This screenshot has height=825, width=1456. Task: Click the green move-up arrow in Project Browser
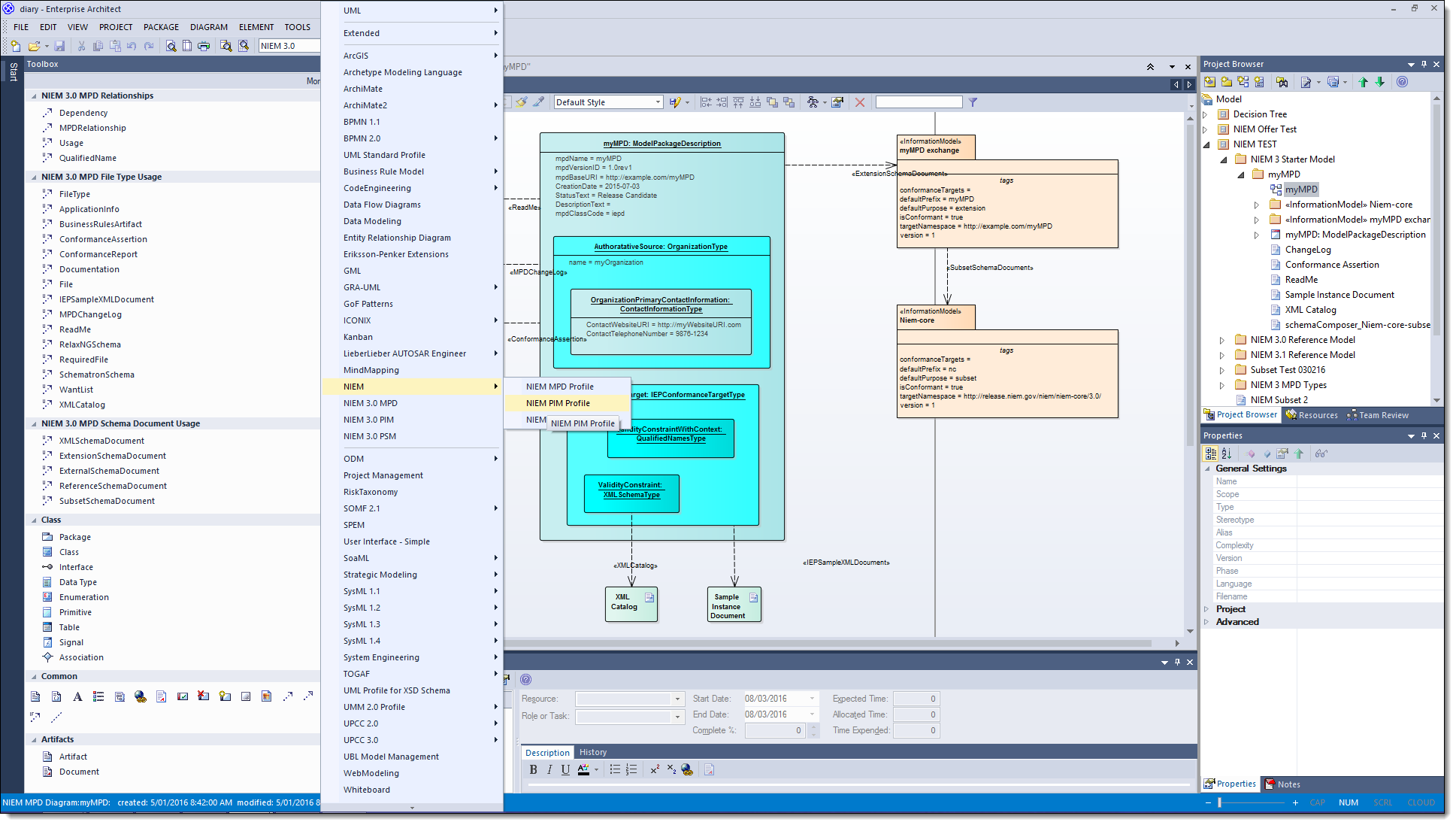pos(1364,82)
